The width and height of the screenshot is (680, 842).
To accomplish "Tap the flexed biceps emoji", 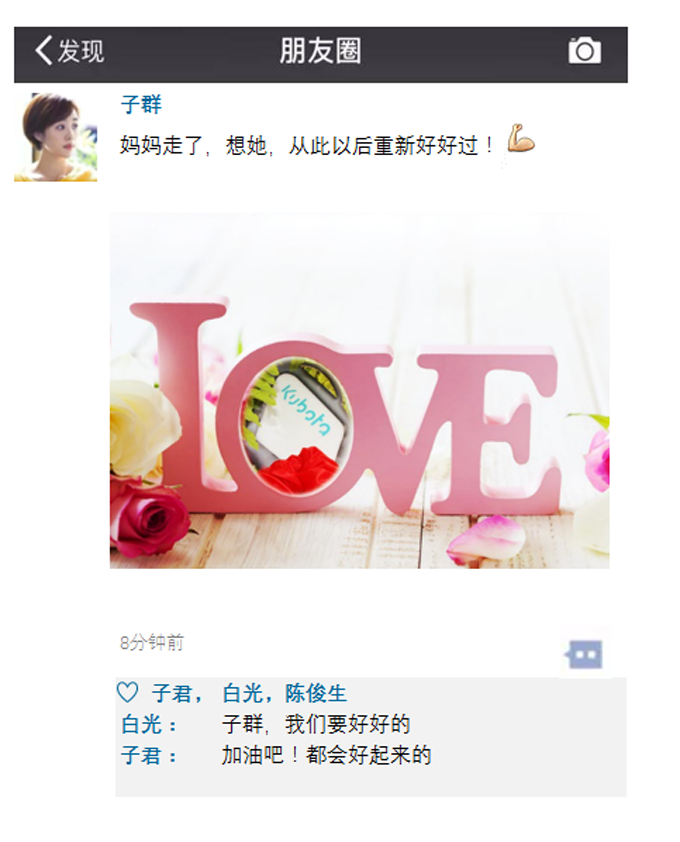I will 520,138.
